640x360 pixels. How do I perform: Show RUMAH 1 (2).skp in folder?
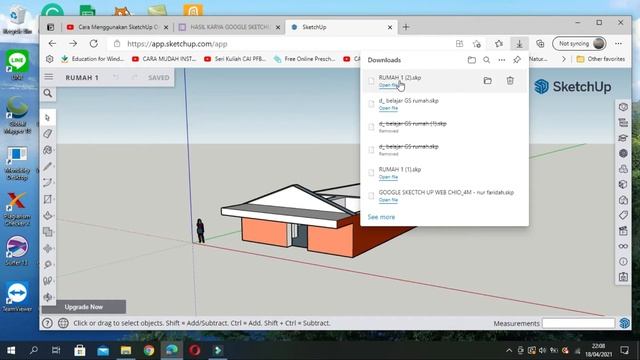tap(487, 80)
